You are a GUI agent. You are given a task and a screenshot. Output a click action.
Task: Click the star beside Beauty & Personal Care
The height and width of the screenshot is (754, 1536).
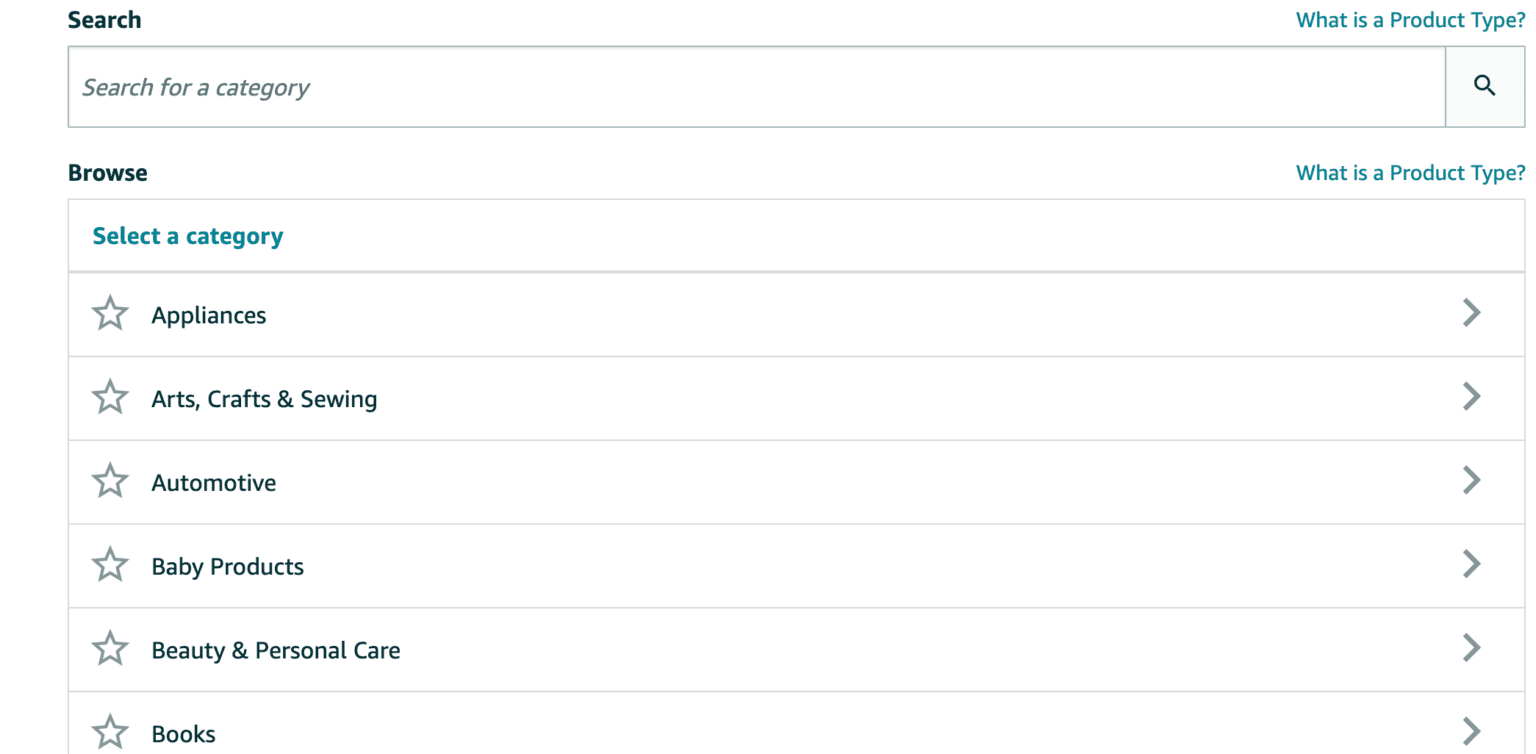(x=110, y=650)
